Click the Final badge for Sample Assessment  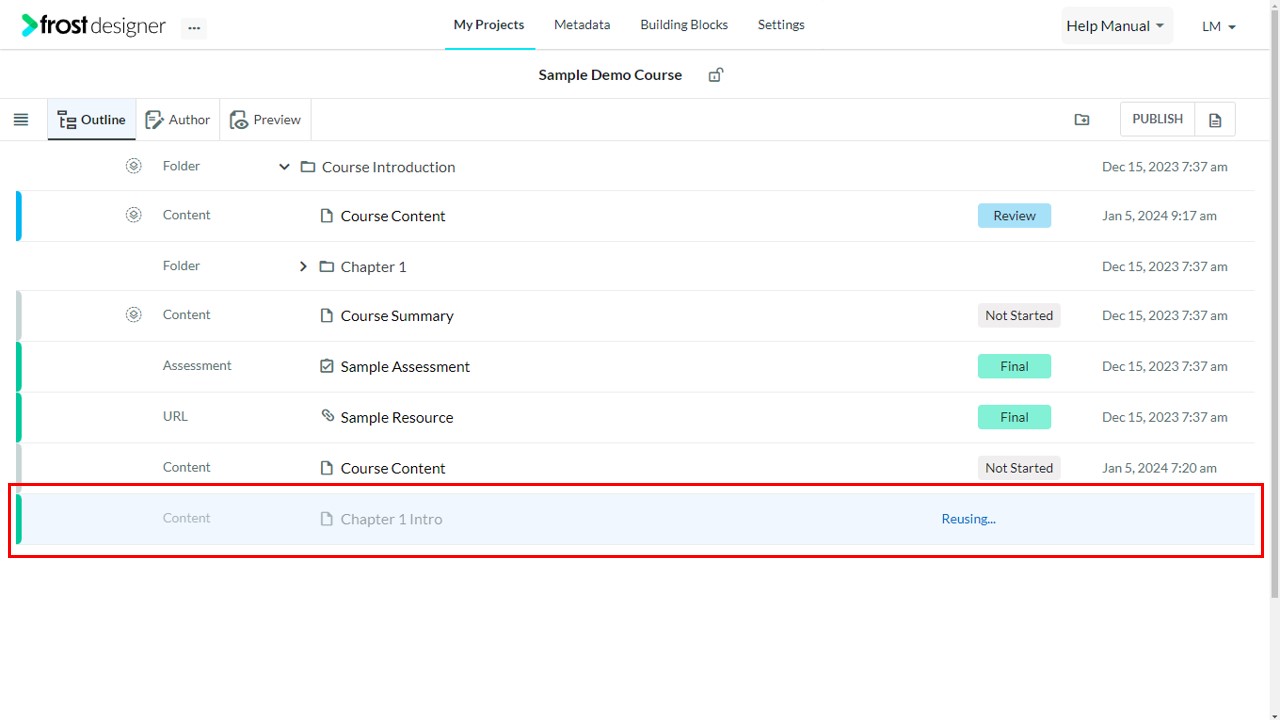click(1014, 367)
